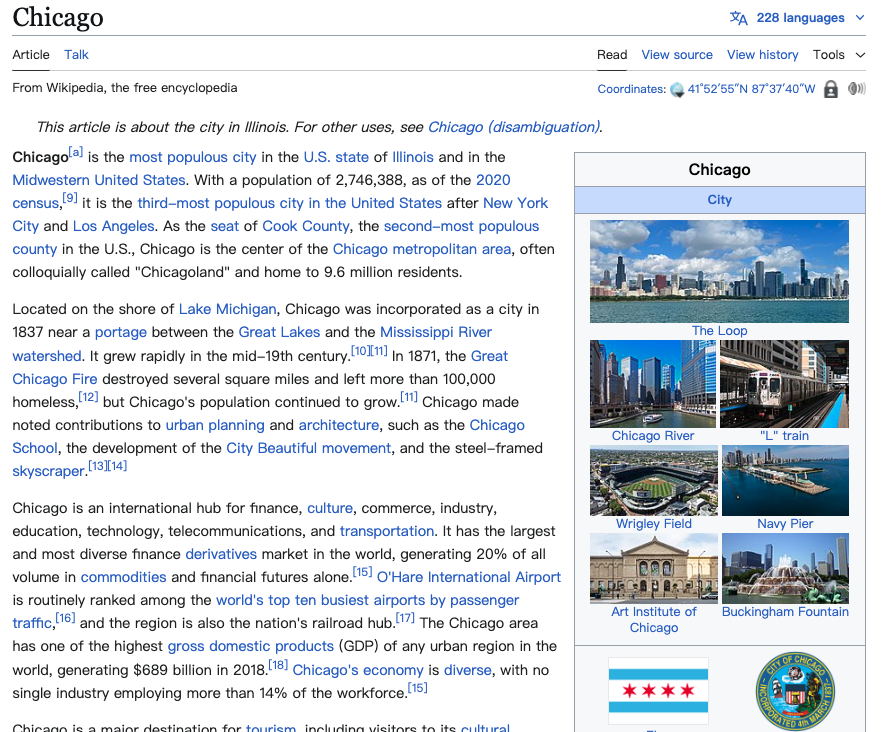Screen dimensions: 884x732
Task: Follow the 'most populous city' link
Action: coord(193,157)
